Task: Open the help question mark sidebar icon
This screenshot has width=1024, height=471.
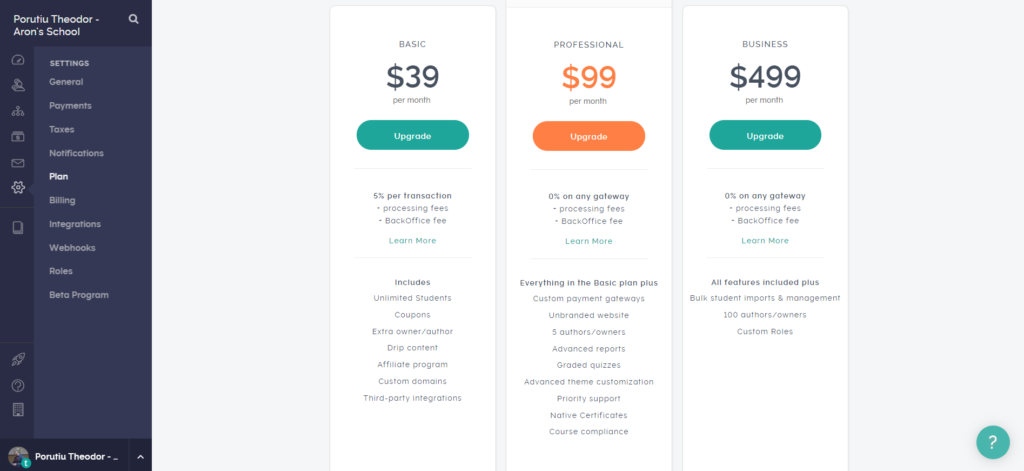Action: 18,385
